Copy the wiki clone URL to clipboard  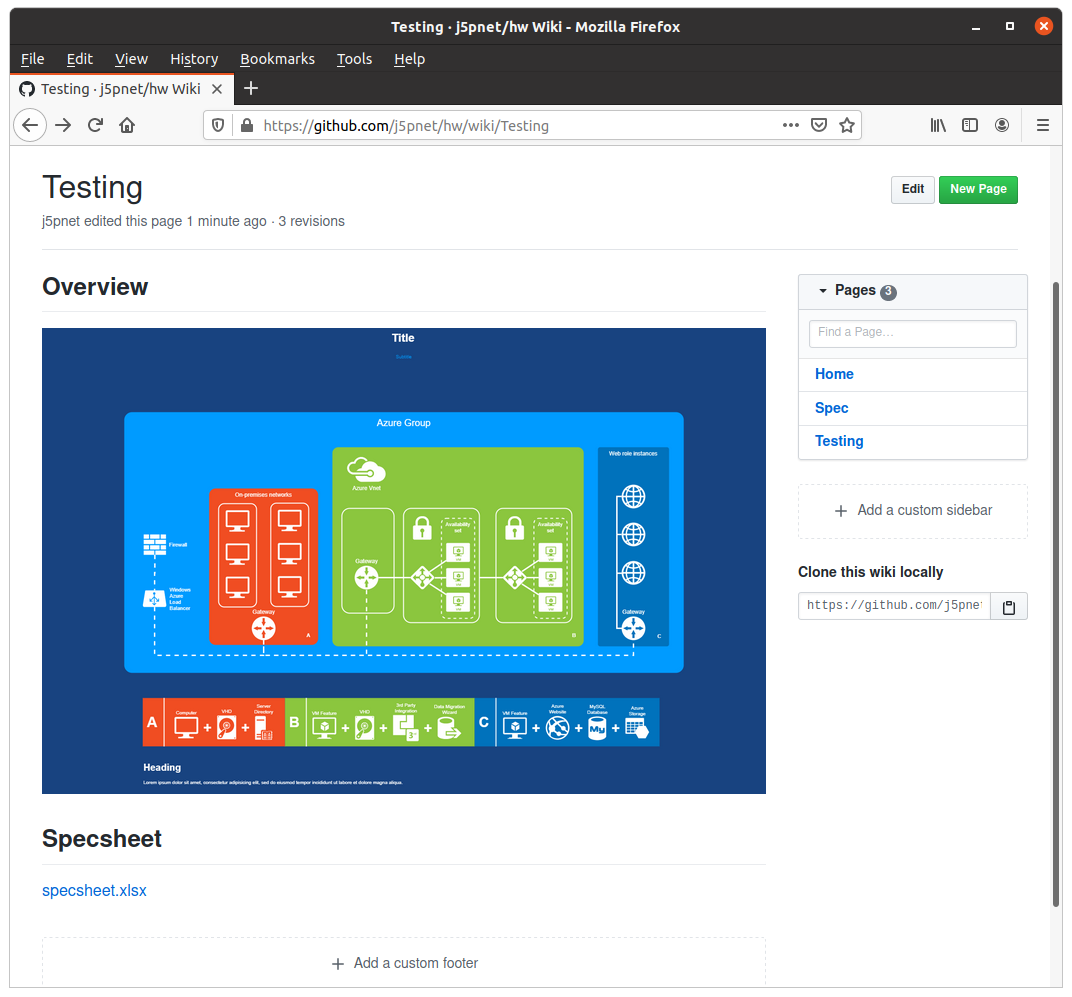coord(1008,607)
